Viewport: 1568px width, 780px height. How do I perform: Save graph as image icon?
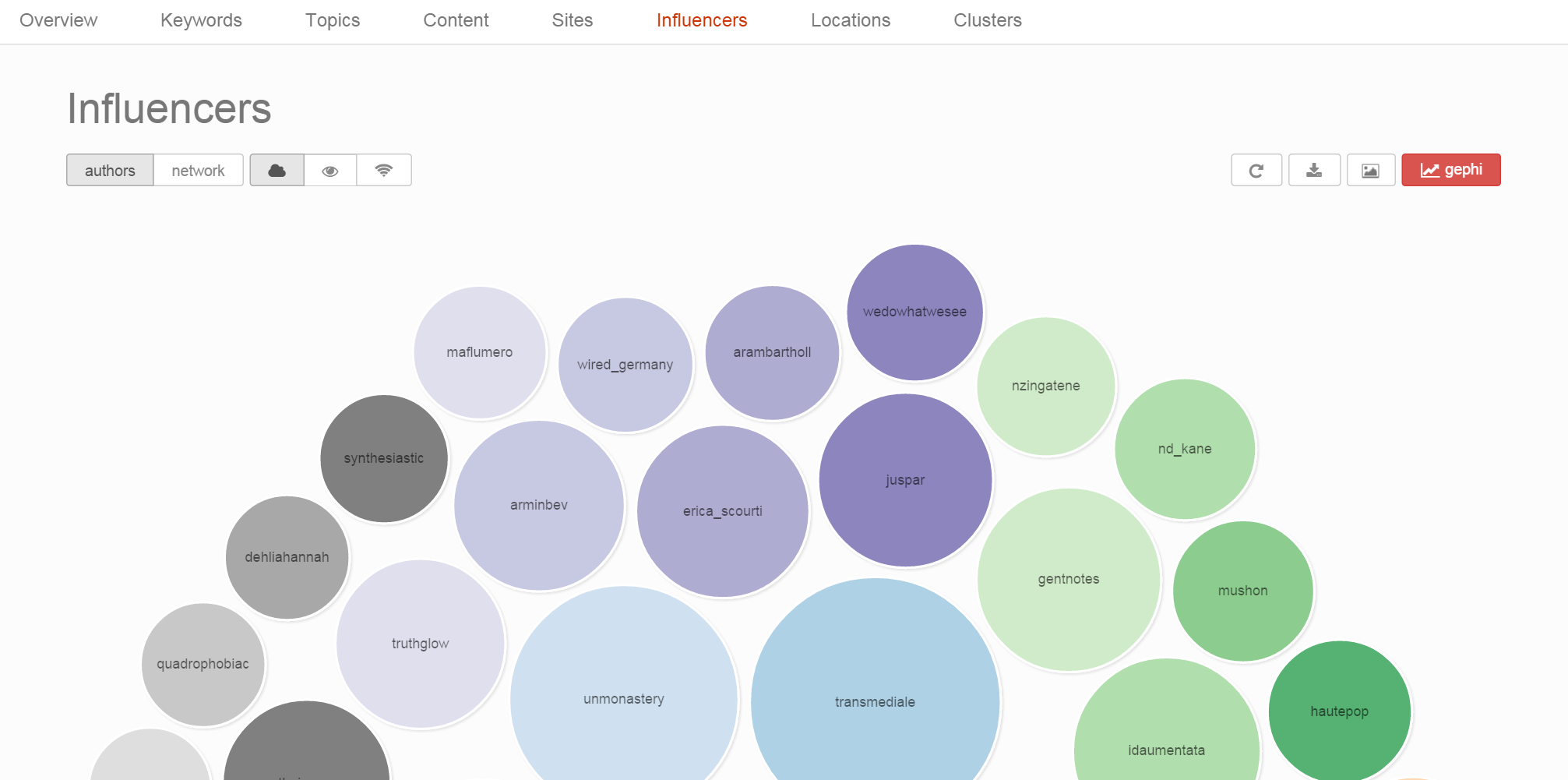1370,171
